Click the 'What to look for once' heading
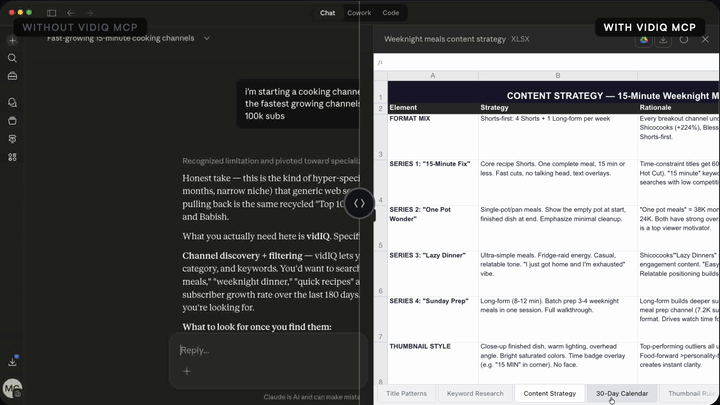The height and width of the screenshot is (405, 720). pyautogui.click(x=257, y=327)
